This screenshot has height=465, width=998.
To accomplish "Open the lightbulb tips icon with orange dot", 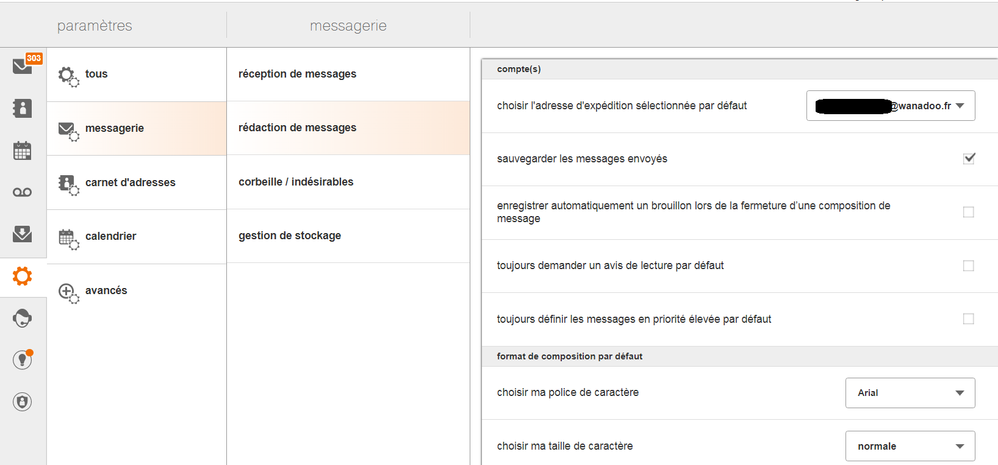I will click(22, 360).
